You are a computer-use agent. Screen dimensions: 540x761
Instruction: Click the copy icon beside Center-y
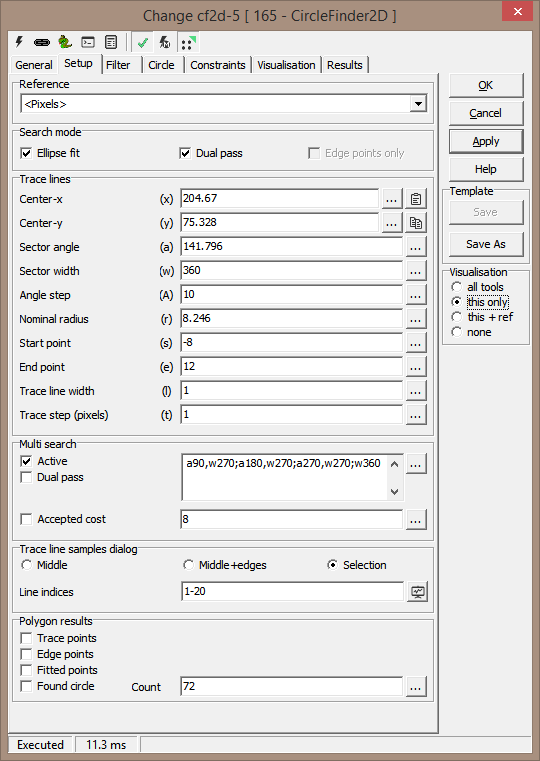pyautogui.click(x=416, y=223)
